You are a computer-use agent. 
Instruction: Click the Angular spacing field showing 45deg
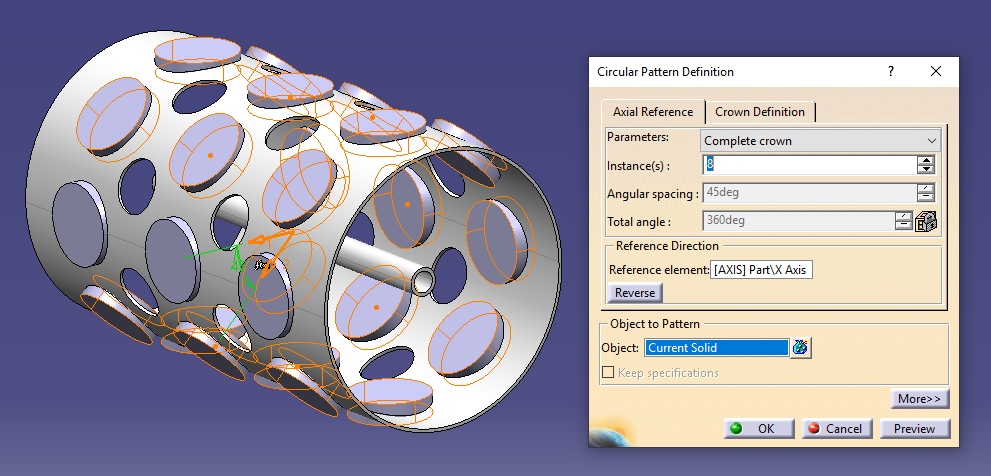point(810,193)
